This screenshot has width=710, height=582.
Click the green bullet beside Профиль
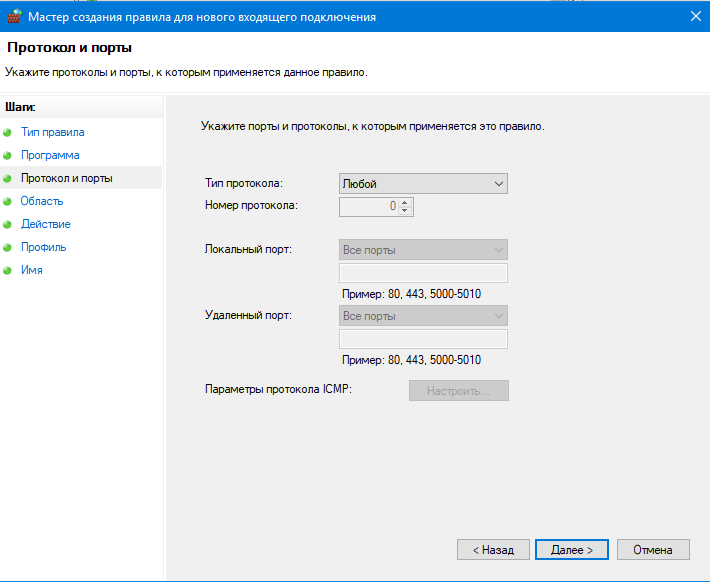coord(8,248)
